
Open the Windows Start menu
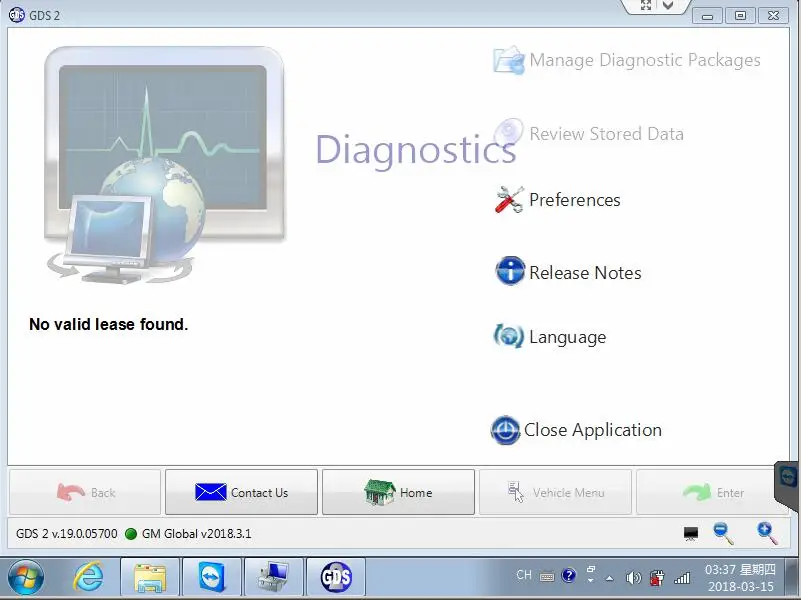coord(26,578)
